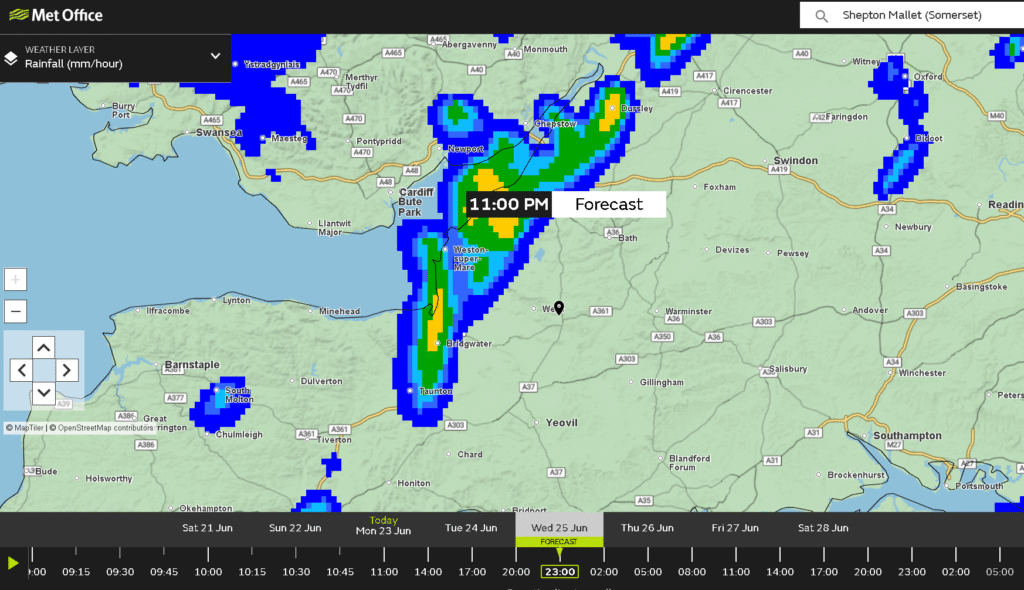Click the Met Office logo
1024x590 pixels.
[x=52, y=16]
